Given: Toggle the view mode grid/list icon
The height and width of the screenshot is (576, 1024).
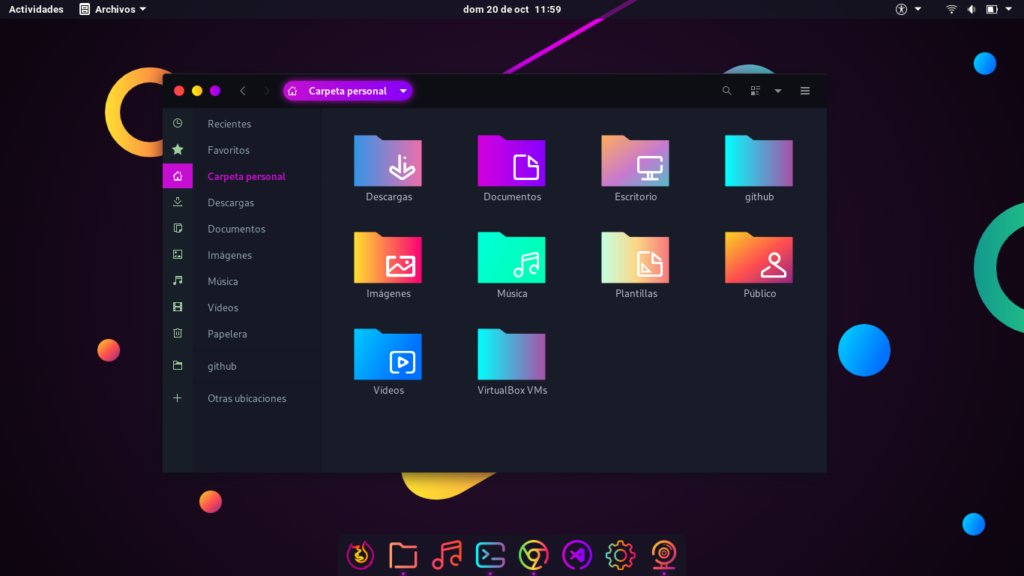Looking at the screenshot, I should 755,91.
